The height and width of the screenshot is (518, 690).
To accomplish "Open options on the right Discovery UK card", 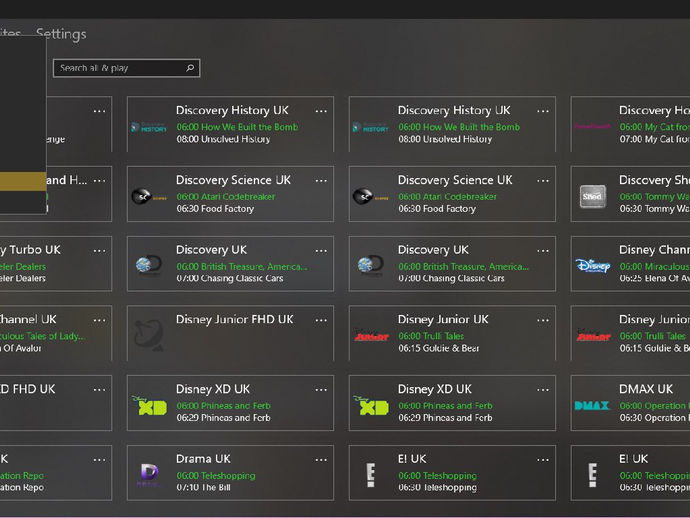I will pos(543,250).
